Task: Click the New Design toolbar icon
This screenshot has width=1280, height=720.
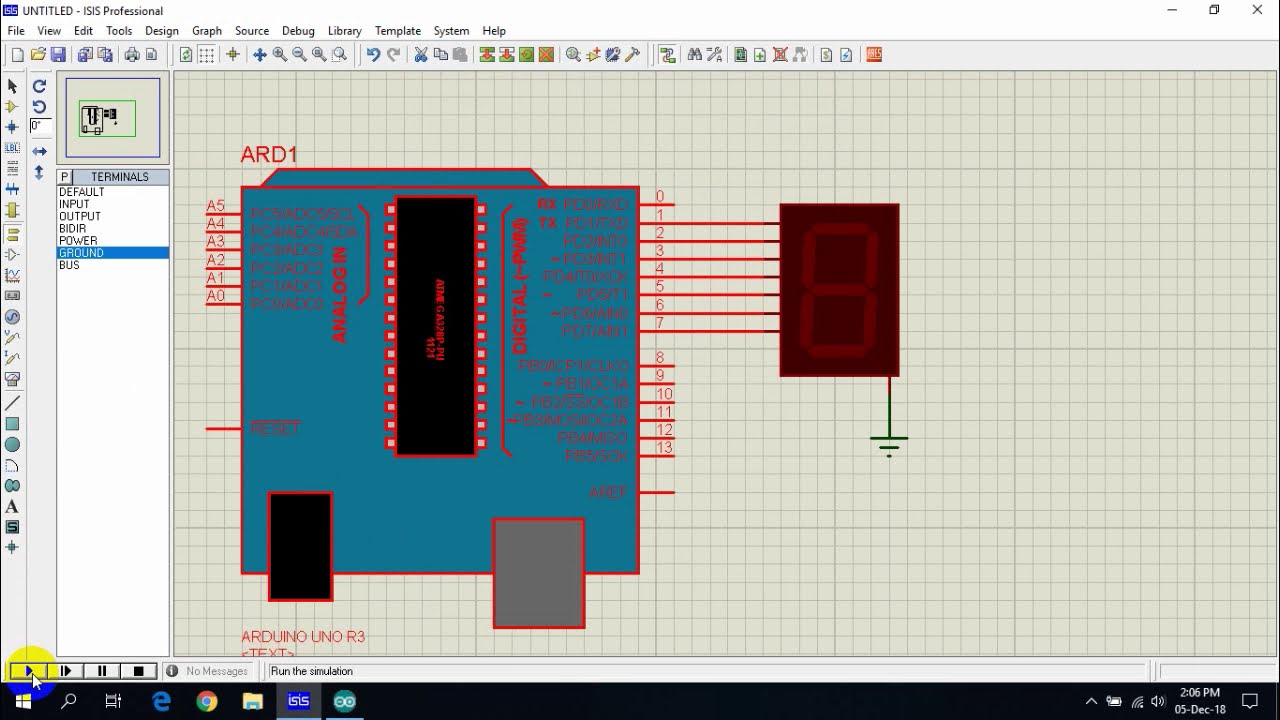Action: point(17,55)
